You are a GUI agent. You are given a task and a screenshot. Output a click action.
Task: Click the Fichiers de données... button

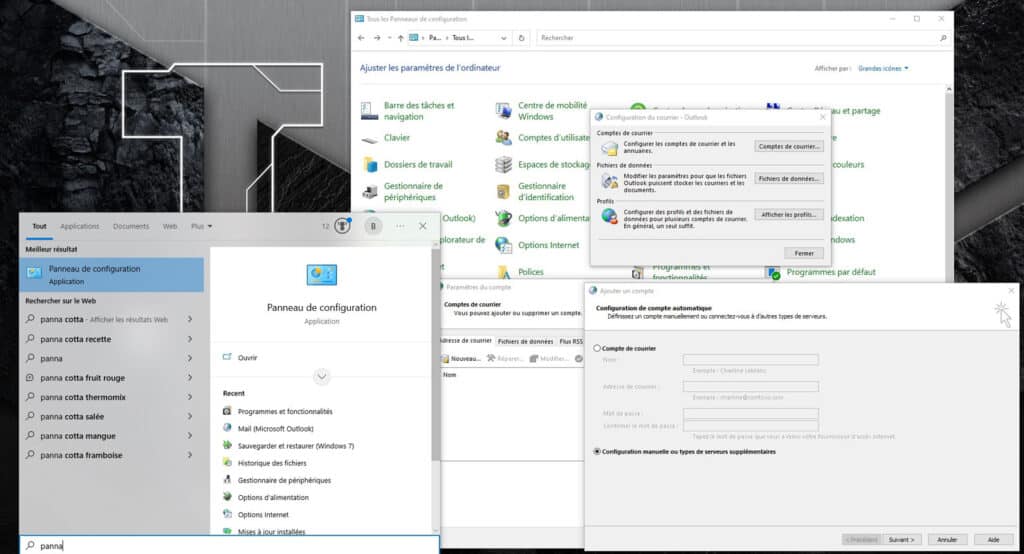[x=788, y=178]
